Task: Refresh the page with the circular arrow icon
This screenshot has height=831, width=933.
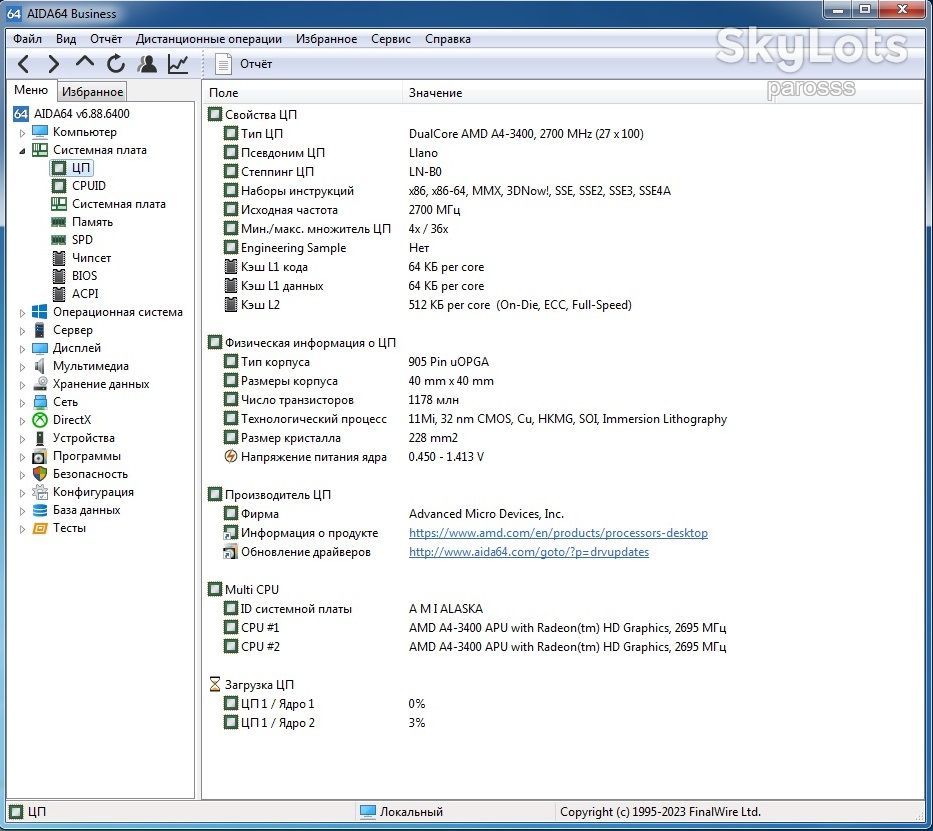Action: click(x=116, y=64)
